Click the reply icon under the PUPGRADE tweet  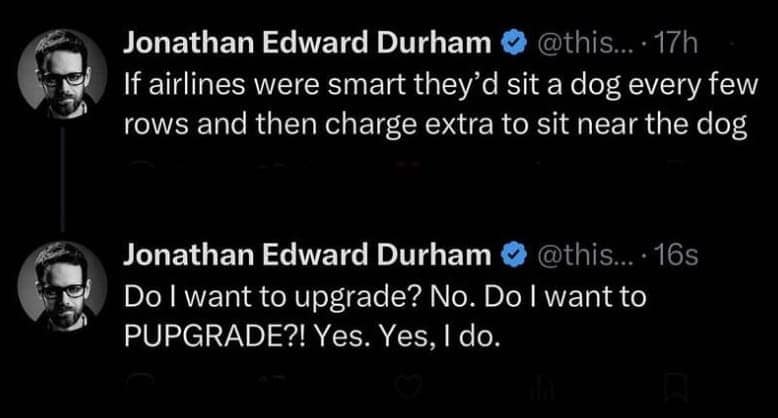tap(137, 386)
